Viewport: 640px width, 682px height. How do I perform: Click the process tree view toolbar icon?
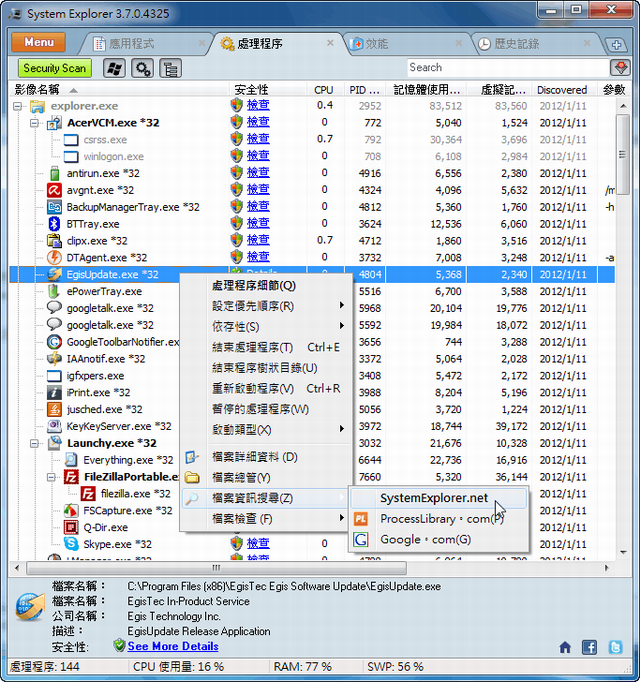171,68
